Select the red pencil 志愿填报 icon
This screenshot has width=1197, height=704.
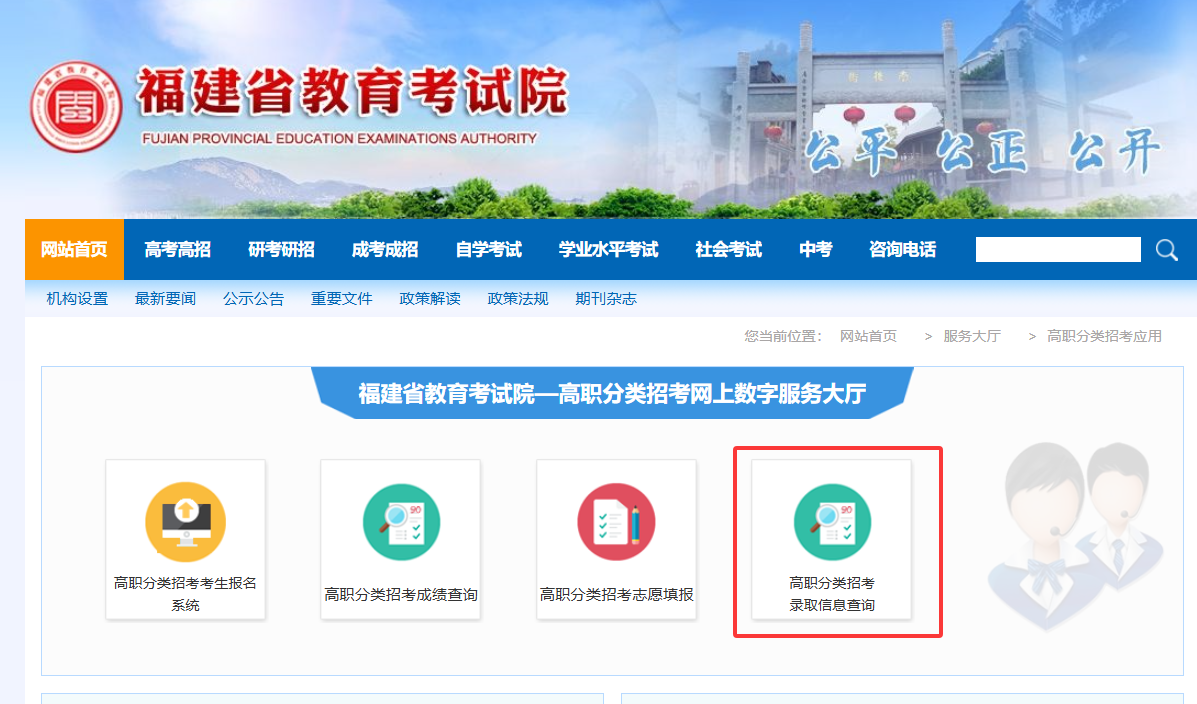click(x=616, y=521)
